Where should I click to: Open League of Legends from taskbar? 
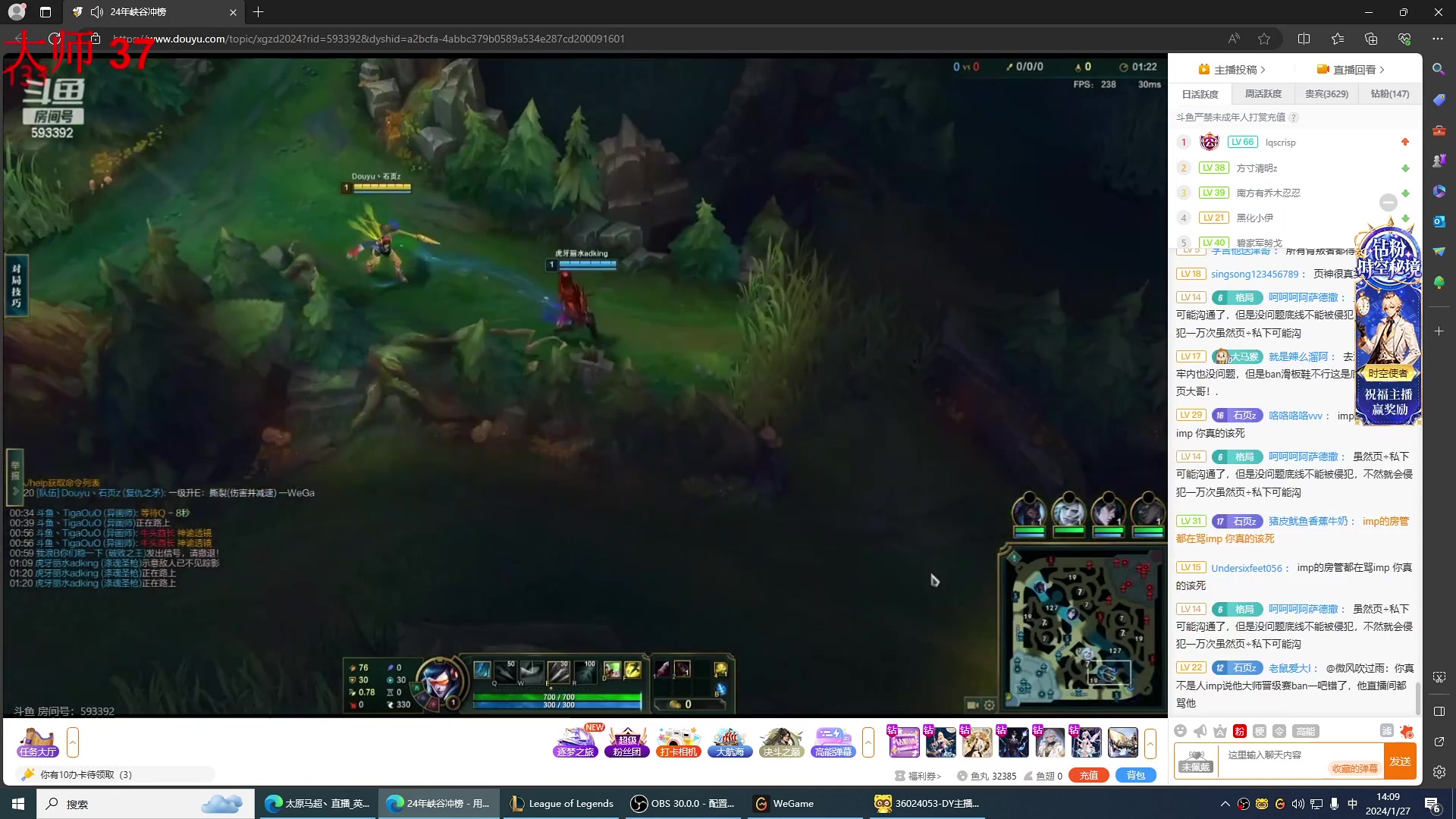pos(562,804)
